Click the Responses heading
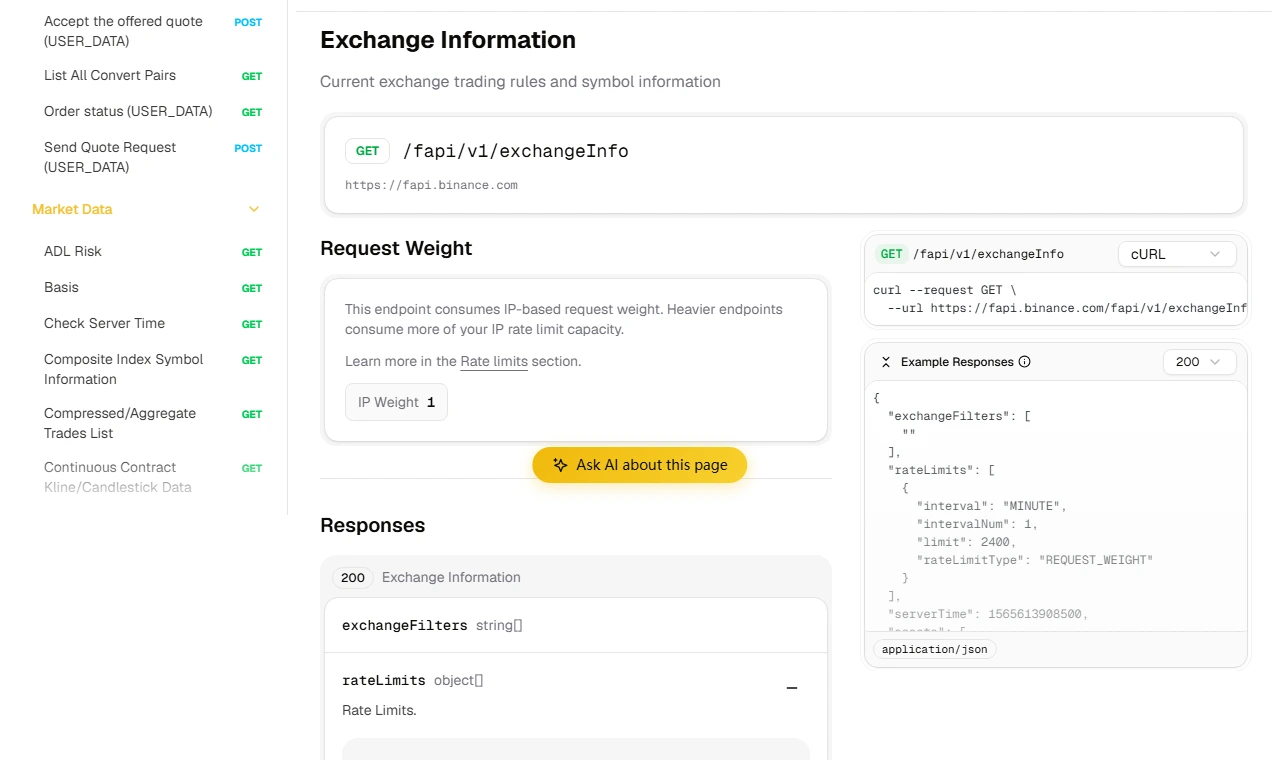The width and height of the screenshot is (1280, 760). pyautogui.click(x=372, y=525)
